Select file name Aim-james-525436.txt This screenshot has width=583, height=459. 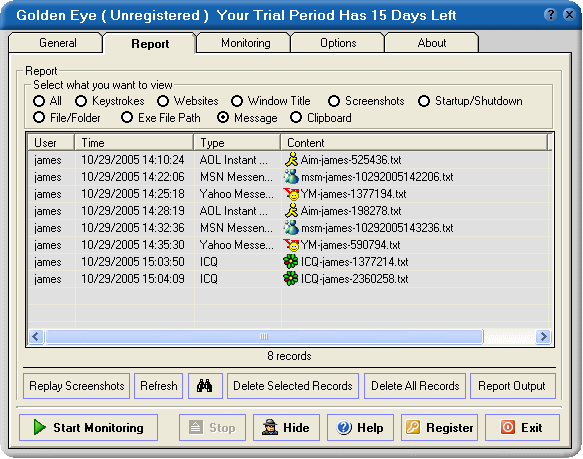pyautogui.click(x=351, y=160)
